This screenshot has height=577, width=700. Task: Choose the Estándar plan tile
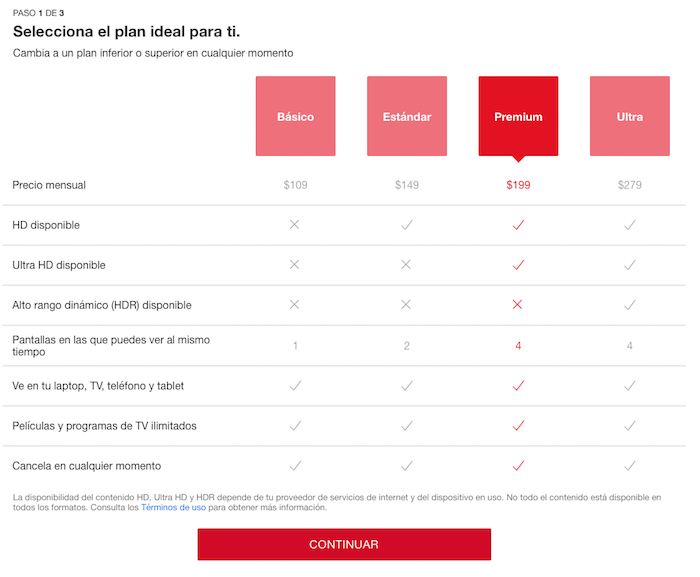[x=407, y=117]
